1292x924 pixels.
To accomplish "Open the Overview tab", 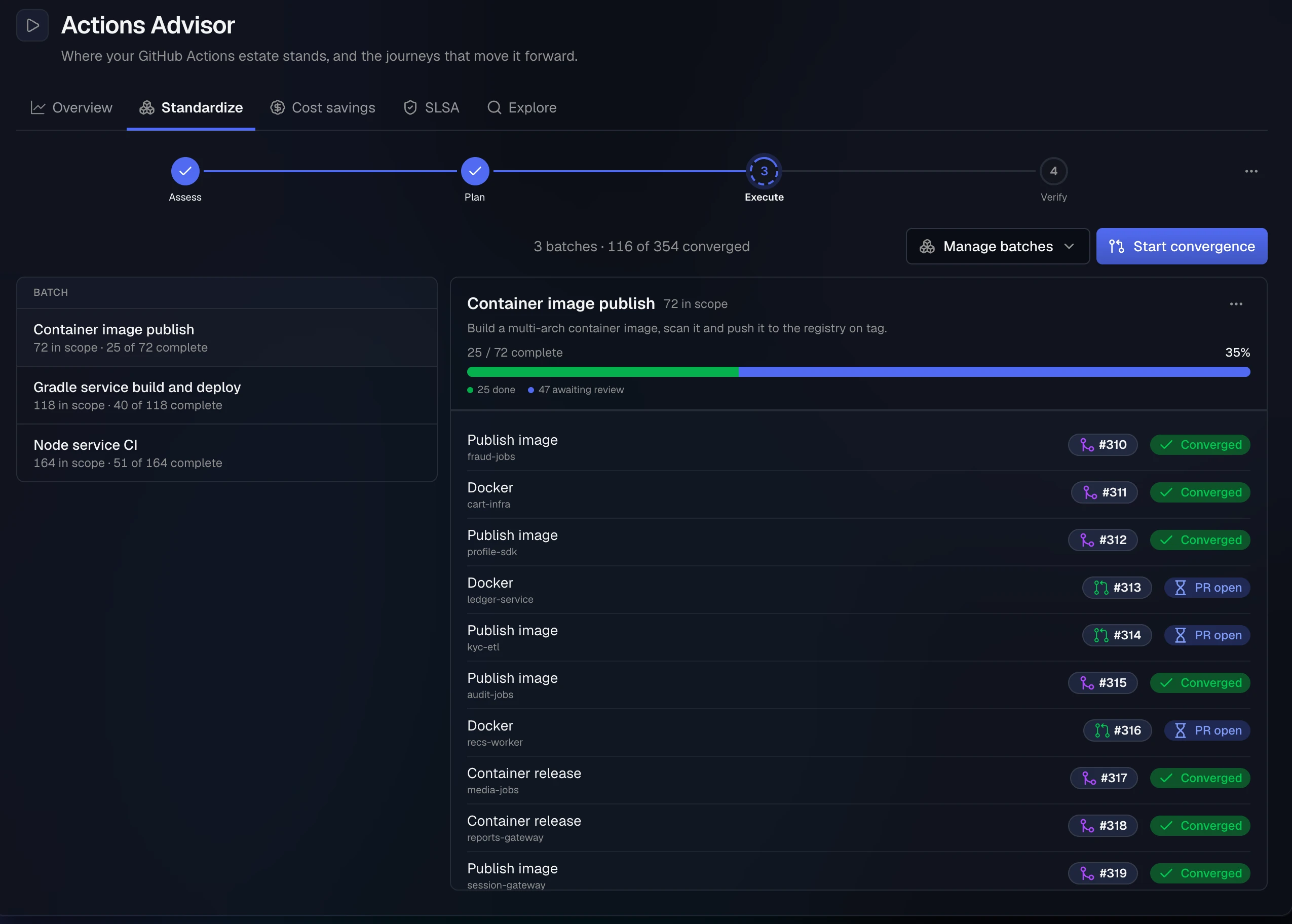I will [x=71, y=107].
